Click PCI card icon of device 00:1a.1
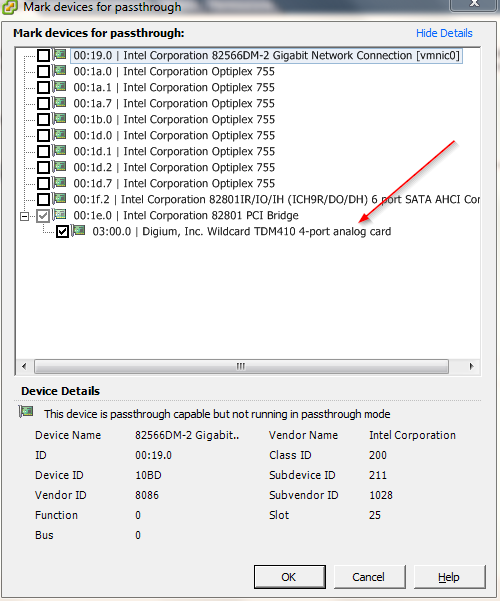500x601 pixels. pos(59,87)
